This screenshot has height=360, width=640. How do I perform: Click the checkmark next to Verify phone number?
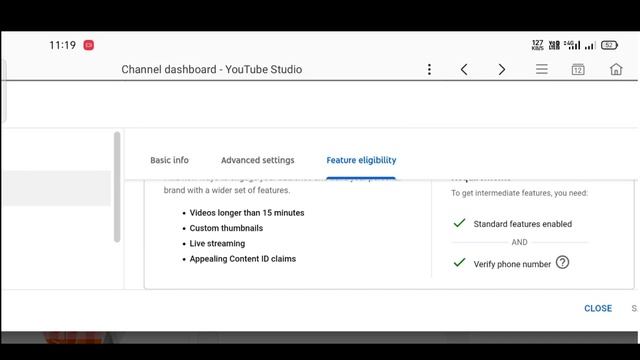[459, 262]
